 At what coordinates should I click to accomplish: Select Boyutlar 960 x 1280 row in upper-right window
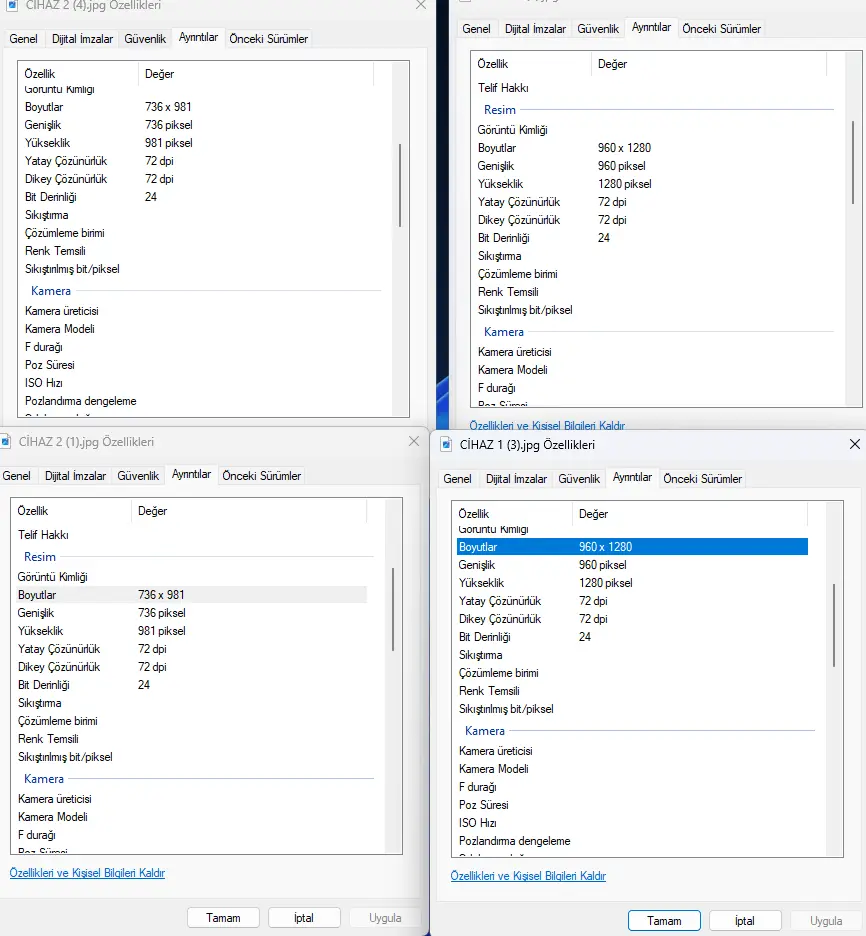point(651,147)
